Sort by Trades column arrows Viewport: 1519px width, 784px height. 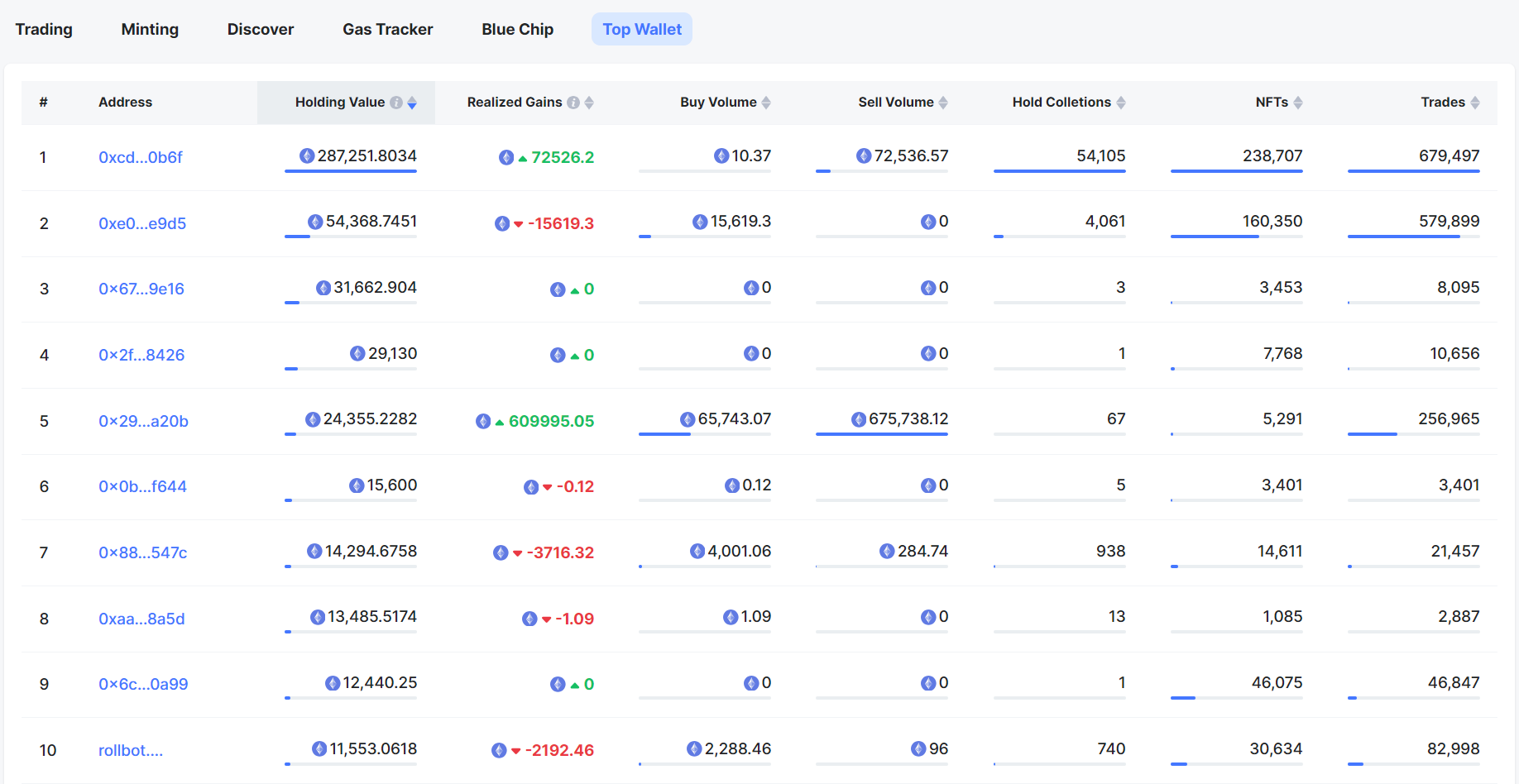click(1475, 103)
